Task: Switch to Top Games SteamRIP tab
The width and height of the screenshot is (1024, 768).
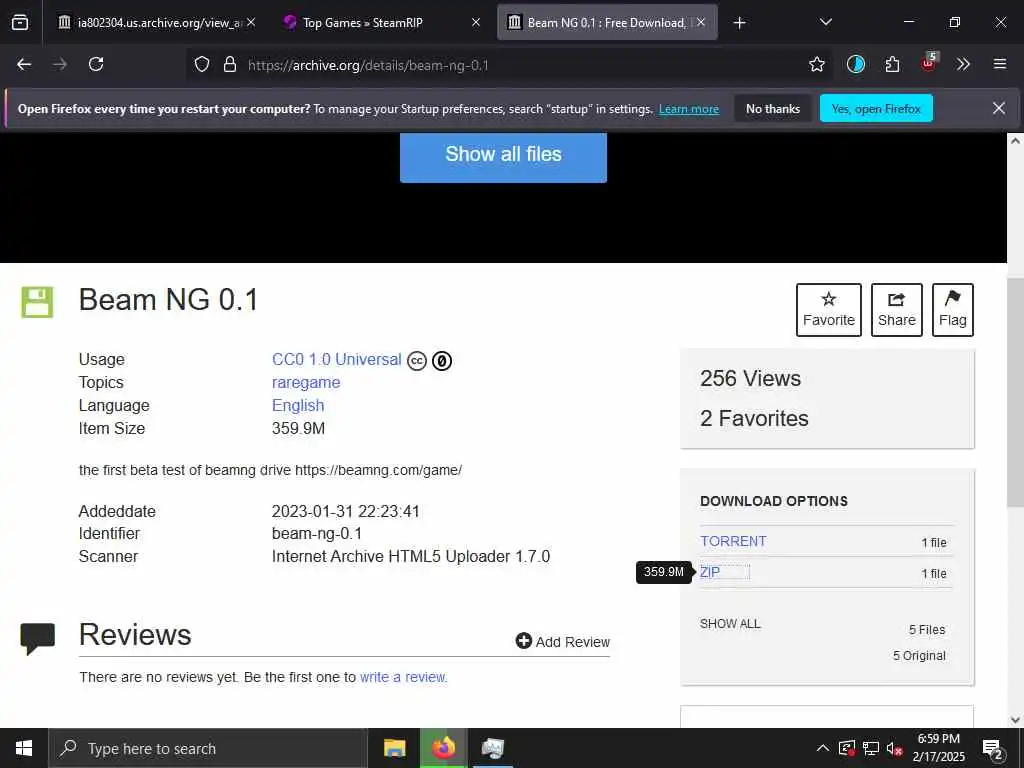Action: [379, 23]
